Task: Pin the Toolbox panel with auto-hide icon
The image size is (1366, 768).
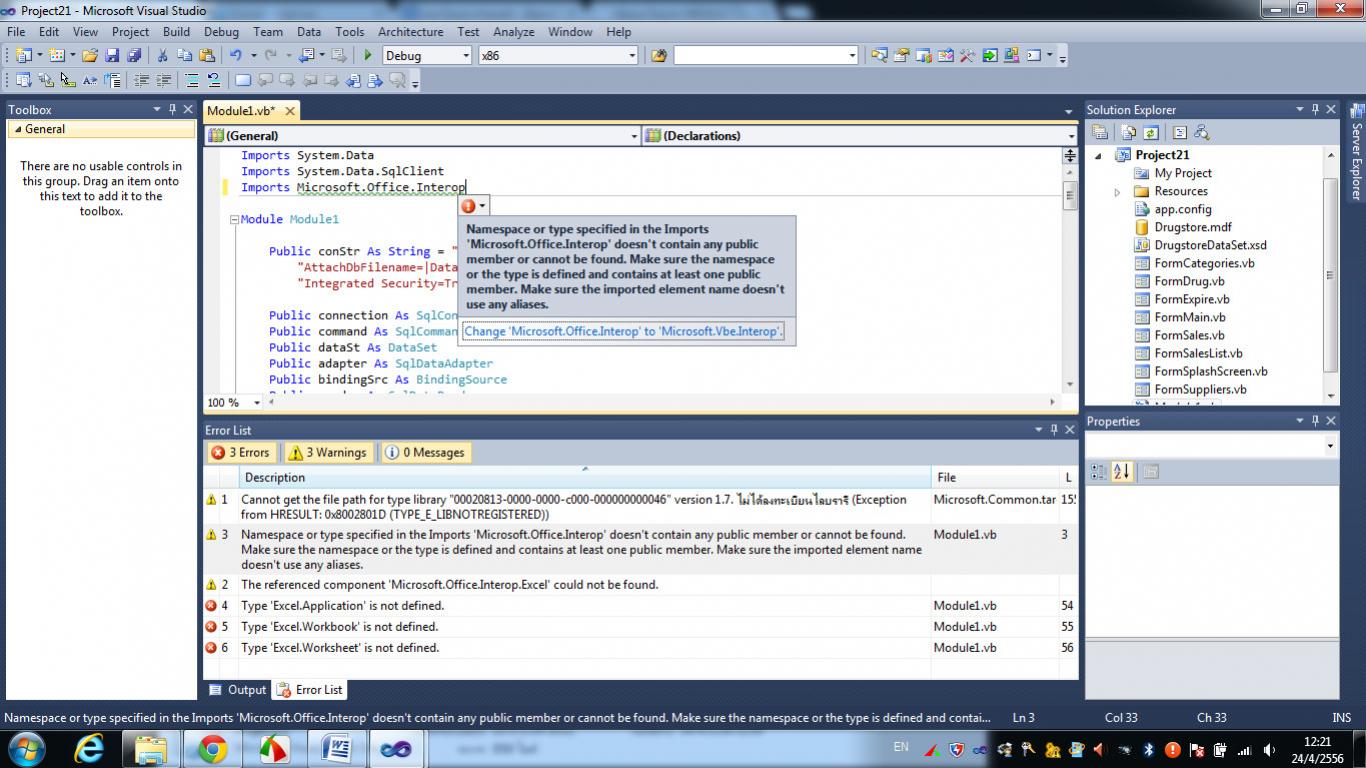Action: tap(172, 110)
